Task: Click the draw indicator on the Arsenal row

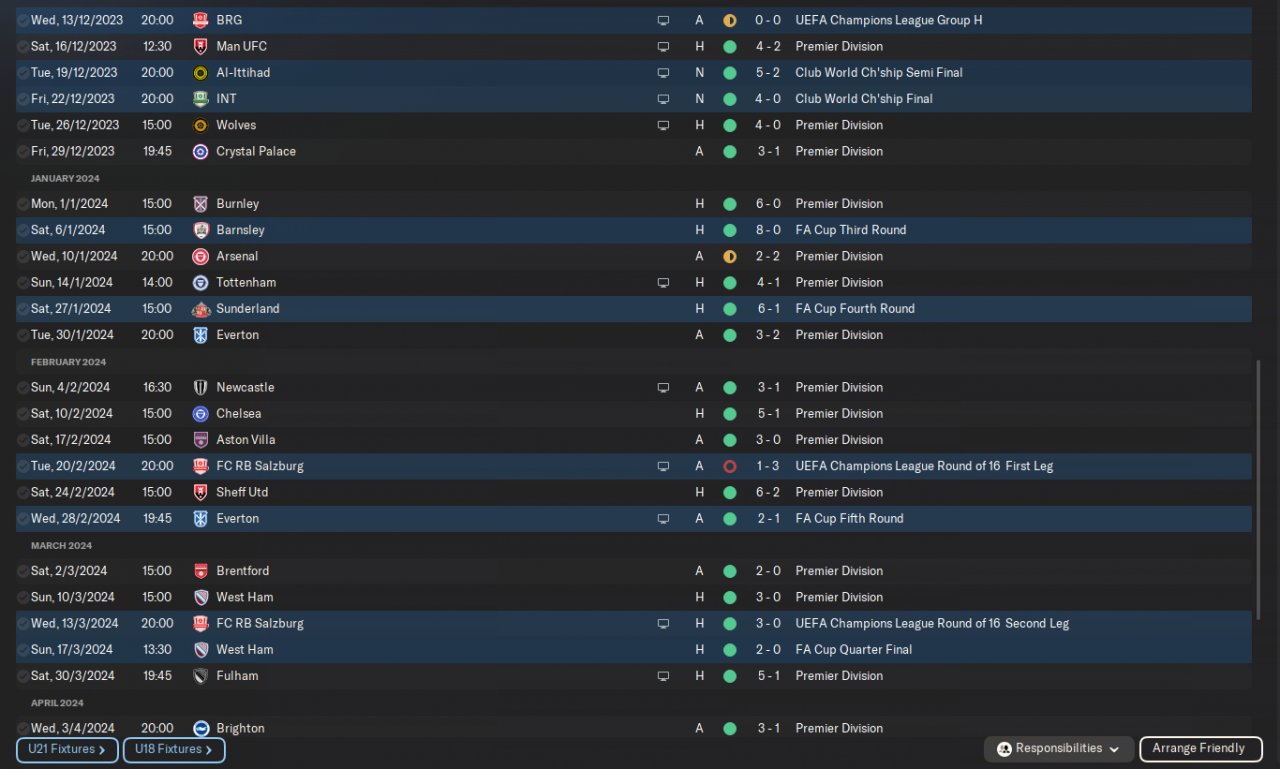Action: 730,256
